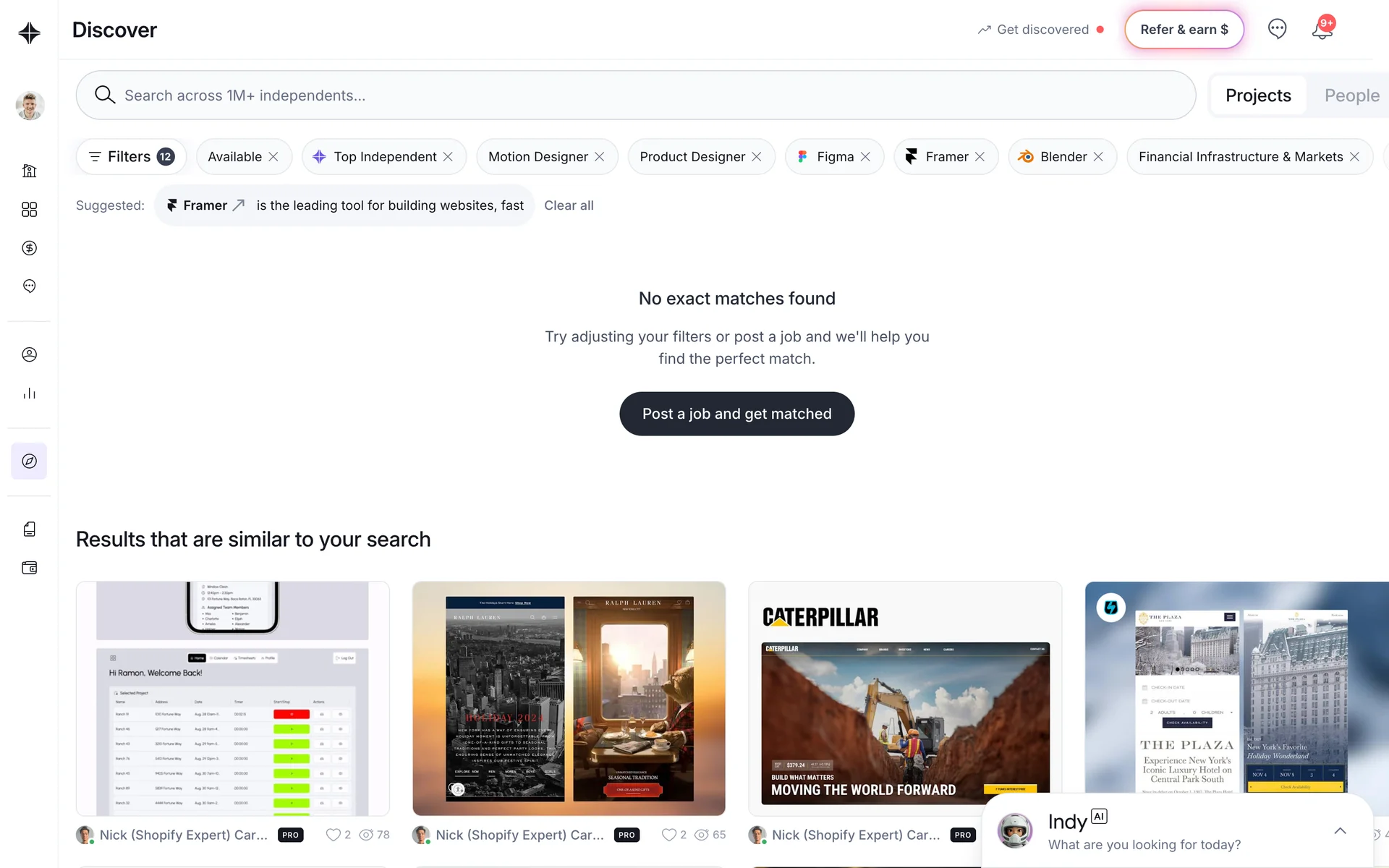Expand the Indy AI assistant chevron
This screenshot has width=1389, height=868.
pos(1340,831)
